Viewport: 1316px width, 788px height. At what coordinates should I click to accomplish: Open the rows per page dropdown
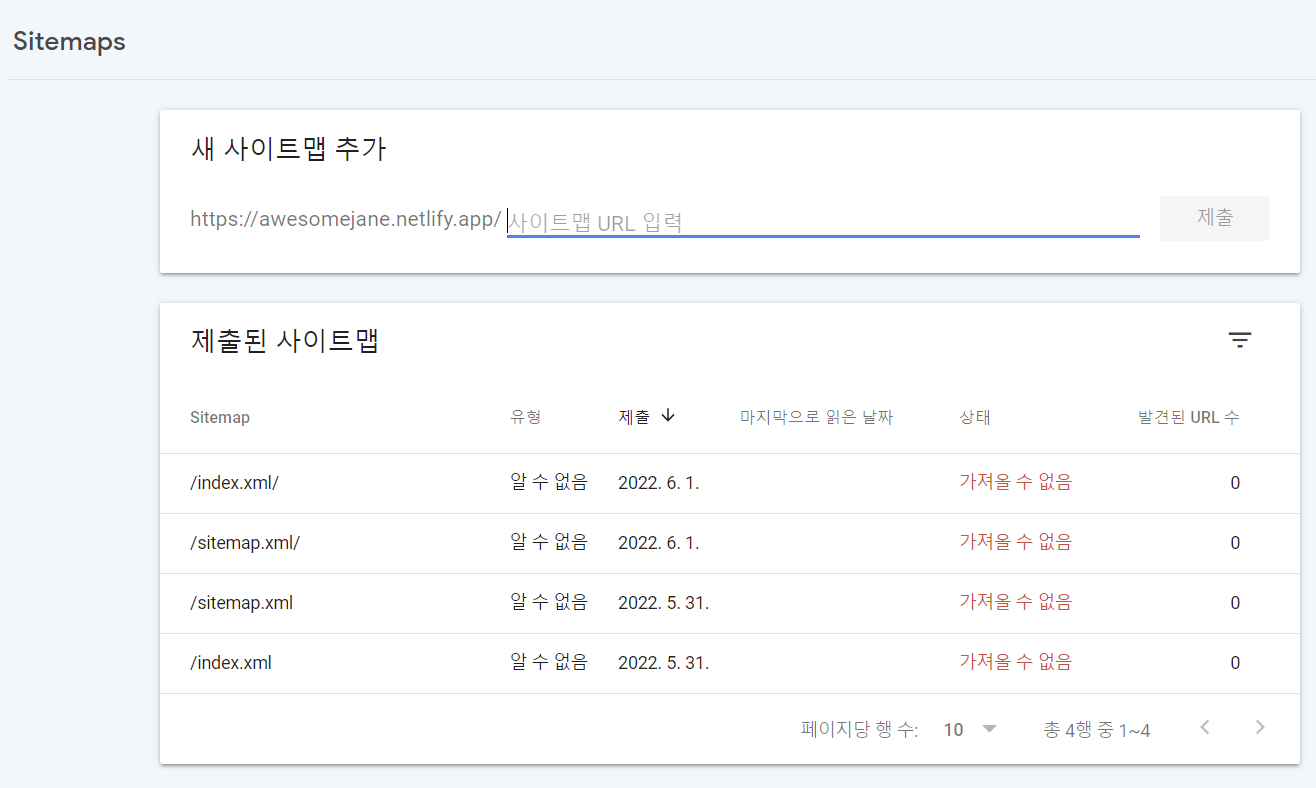(x=971, y=729)
